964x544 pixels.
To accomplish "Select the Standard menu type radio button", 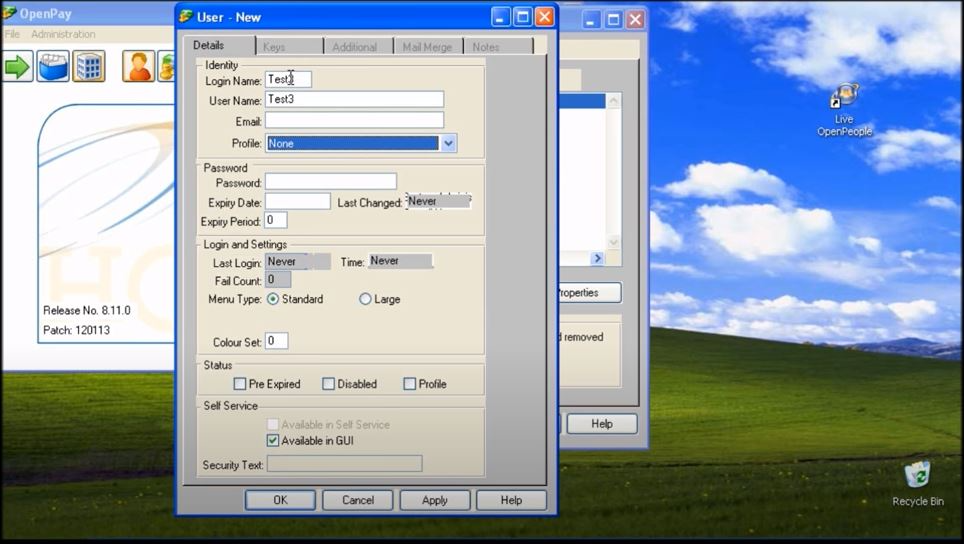I will (273, 299).
